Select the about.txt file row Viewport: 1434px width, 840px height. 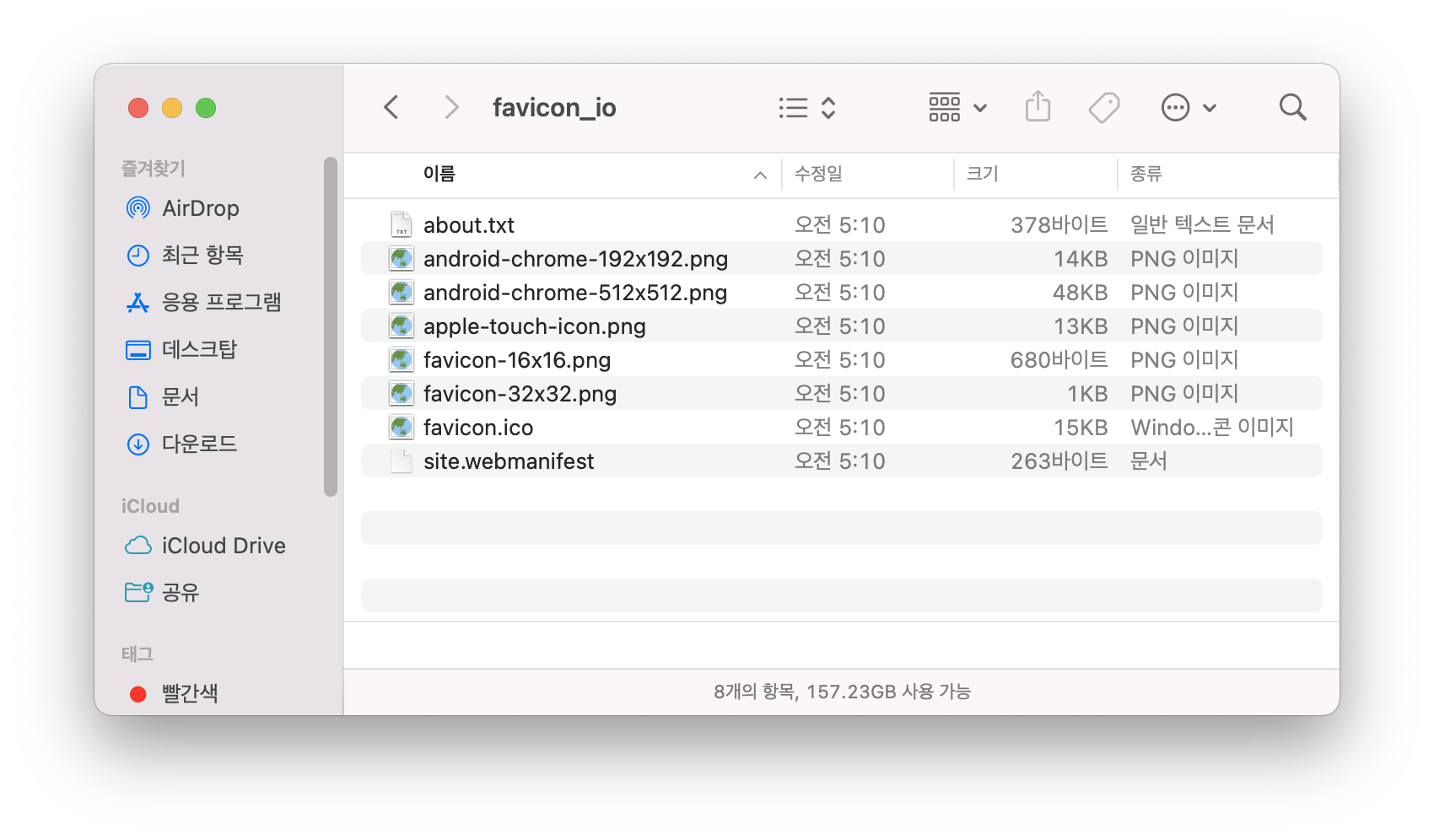pyautogui.click(x=841, y=224)
